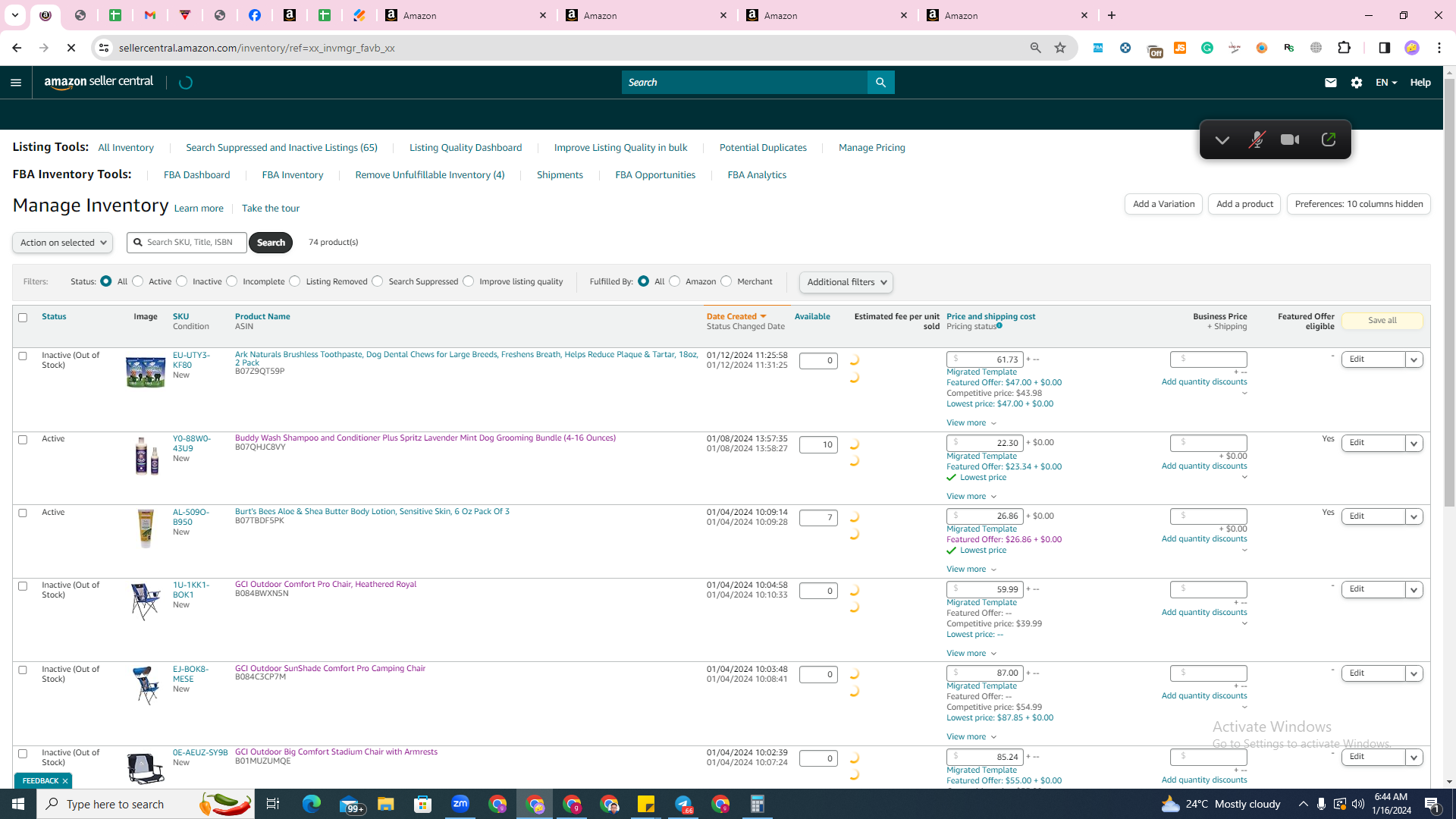The height and width of the screenshot is (819, 1456).
Task: Open Zoom from the taskbar
Action: coord(460,804)
